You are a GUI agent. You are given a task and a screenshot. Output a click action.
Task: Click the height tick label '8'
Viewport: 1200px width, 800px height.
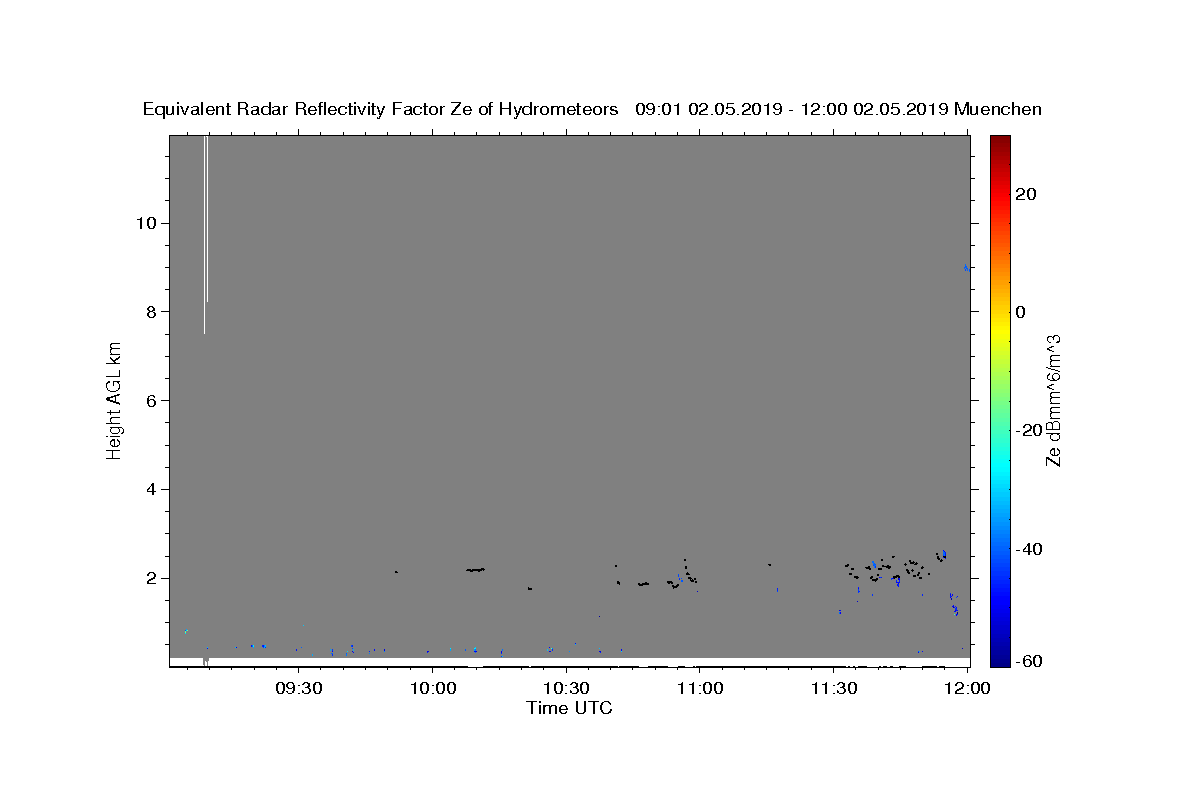click(x=150, y=312)
